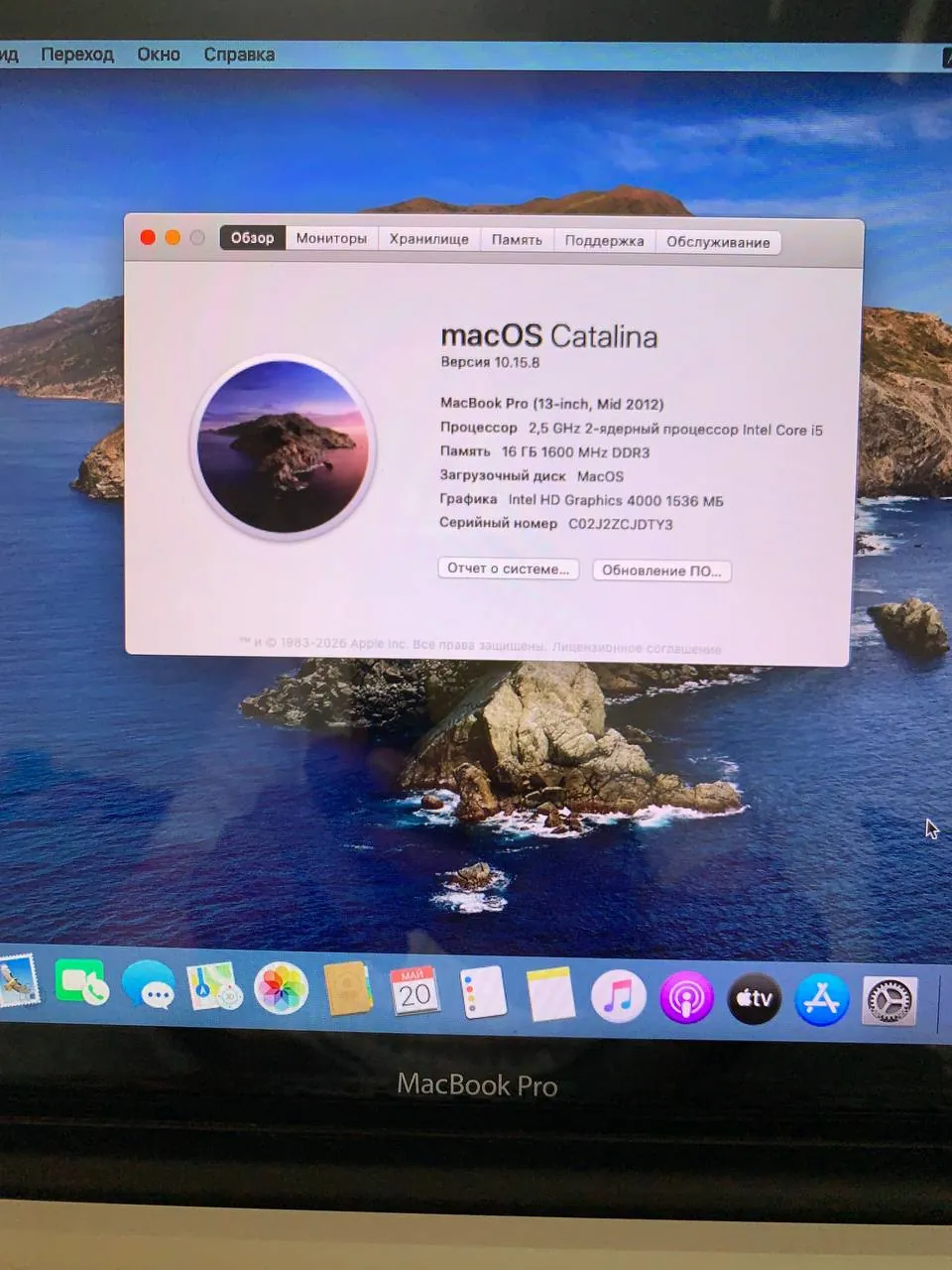The width and height of the screenshot is (952, 1270).
Task: Open the Podcasts app in the Dock
Action: pos(686,997)
